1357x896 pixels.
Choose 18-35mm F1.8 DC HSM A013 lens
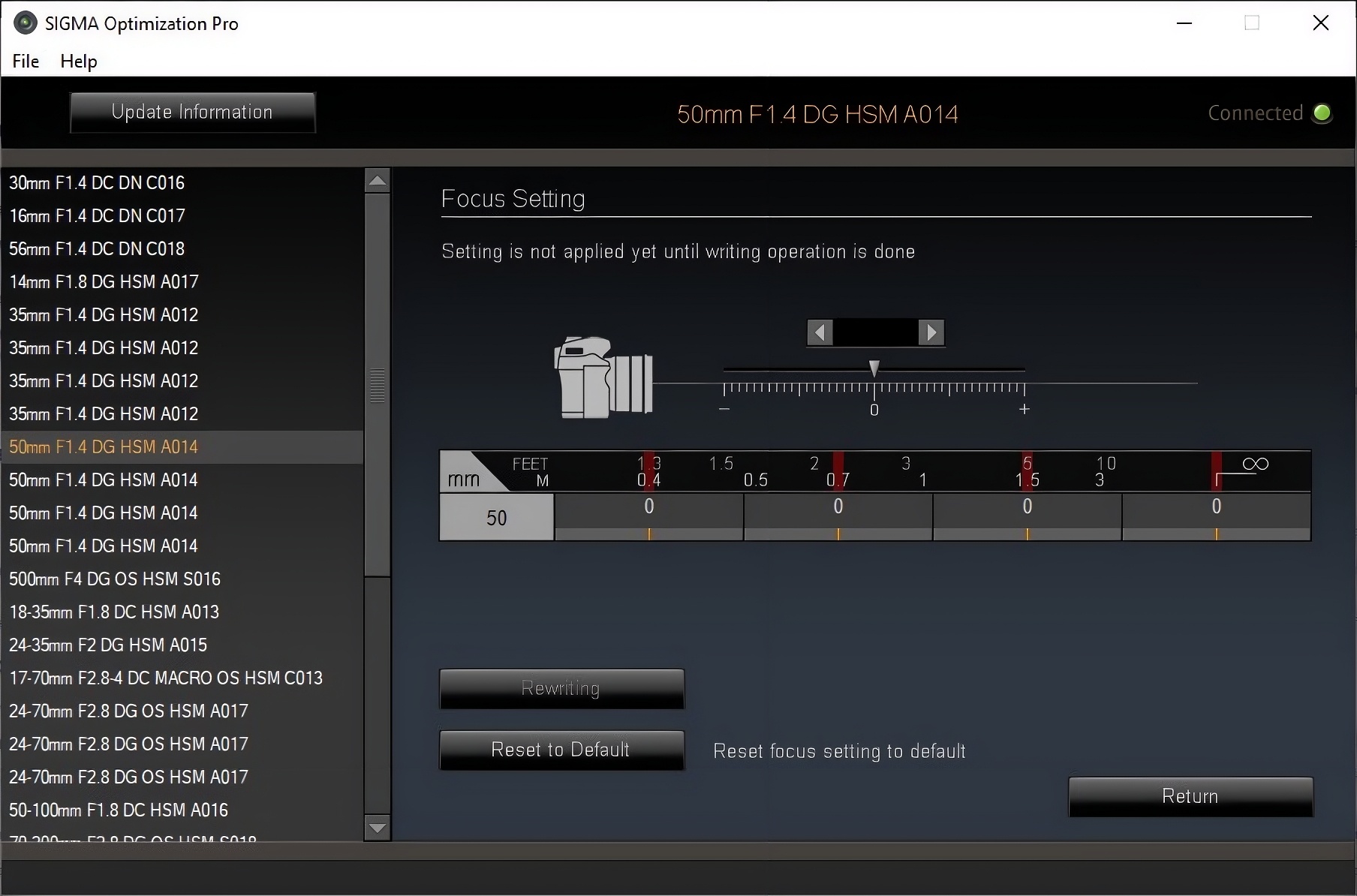(x=114, y=612)
